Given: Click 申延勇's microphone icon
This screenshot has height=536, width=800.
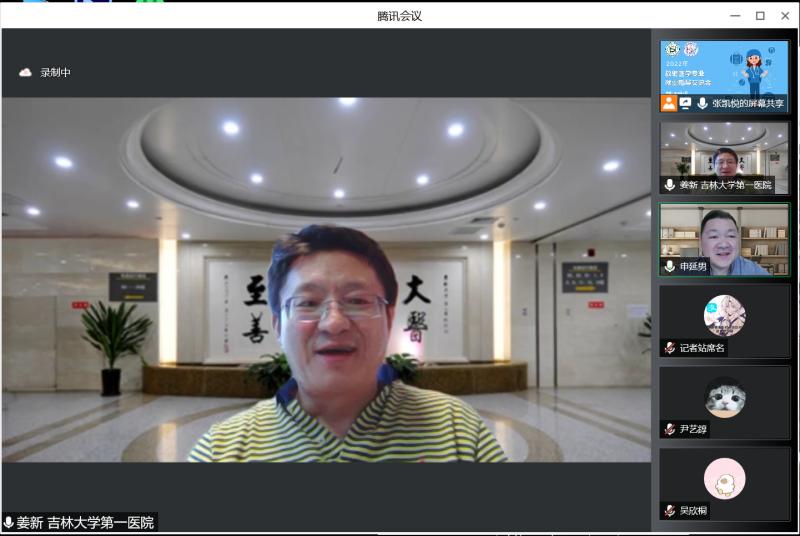Looking at the screenshot, I should pos(670,267).
